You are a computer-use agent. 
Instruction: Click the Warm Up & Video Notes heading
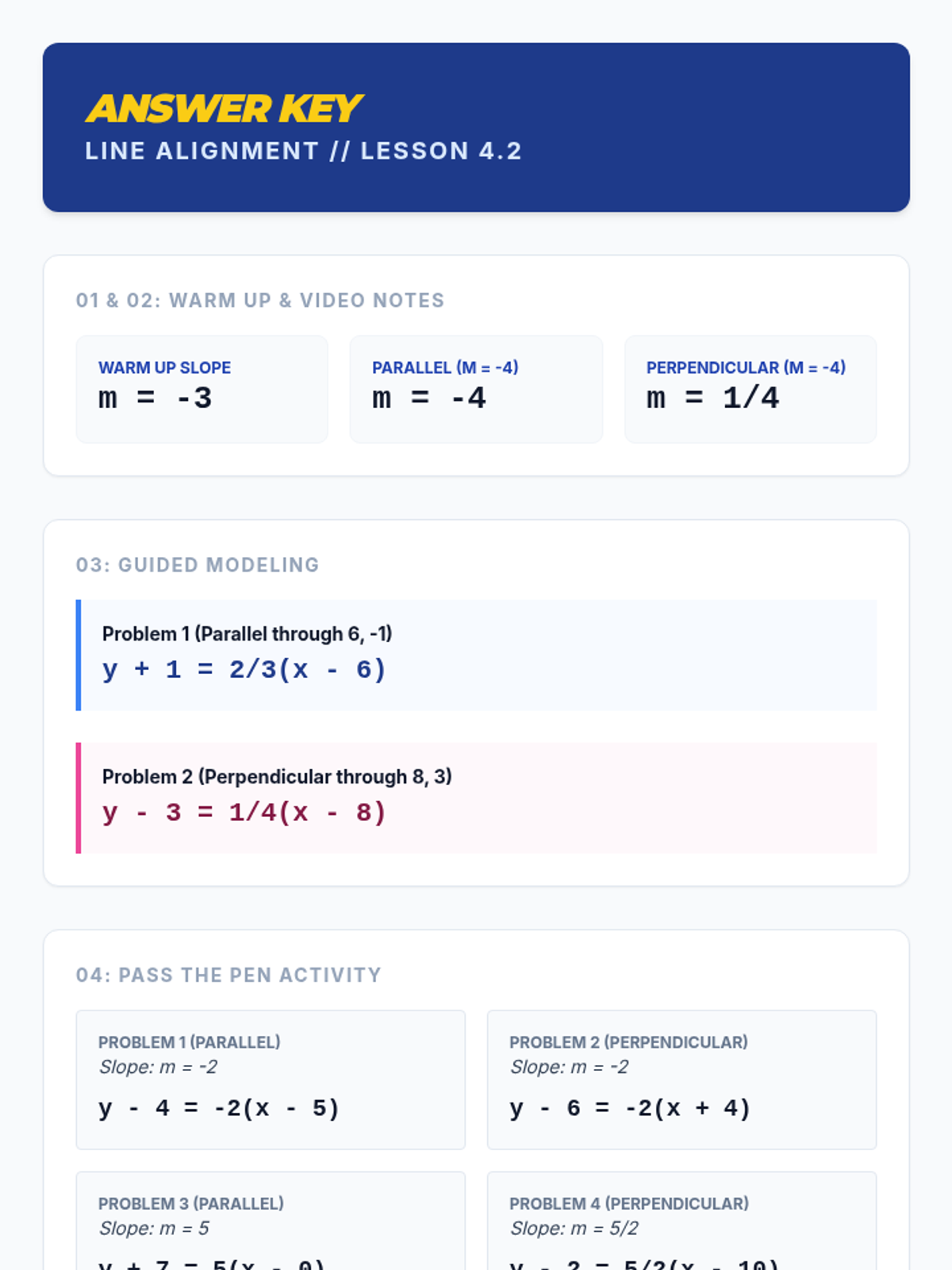(259, 300)
